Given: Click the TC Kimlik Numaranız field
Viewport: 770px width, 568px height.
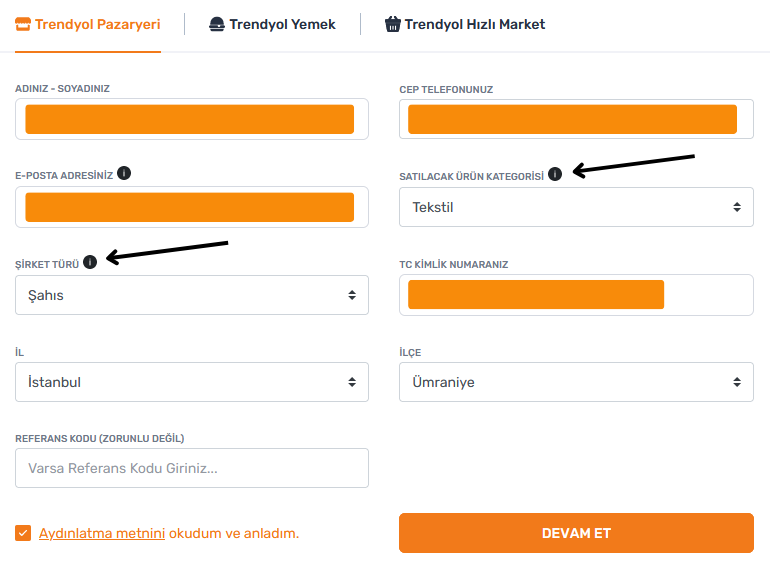Looking at the screenshot, I should [x=576, y=295].
